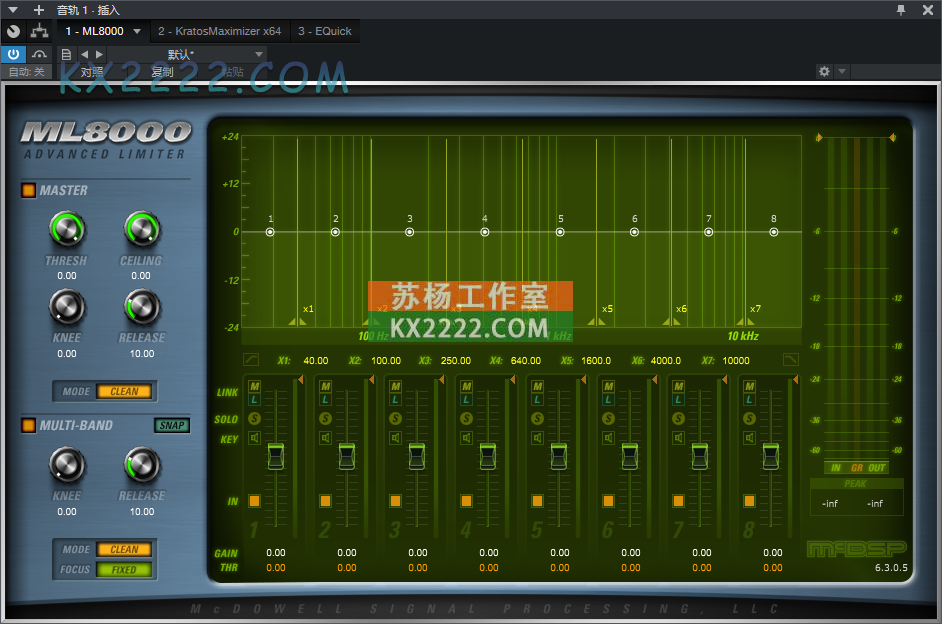Image resolution: width=942 pixels, height=624 pixels.
Task: Click the multi-band KNEE knob
Action: tap(67, 465)
